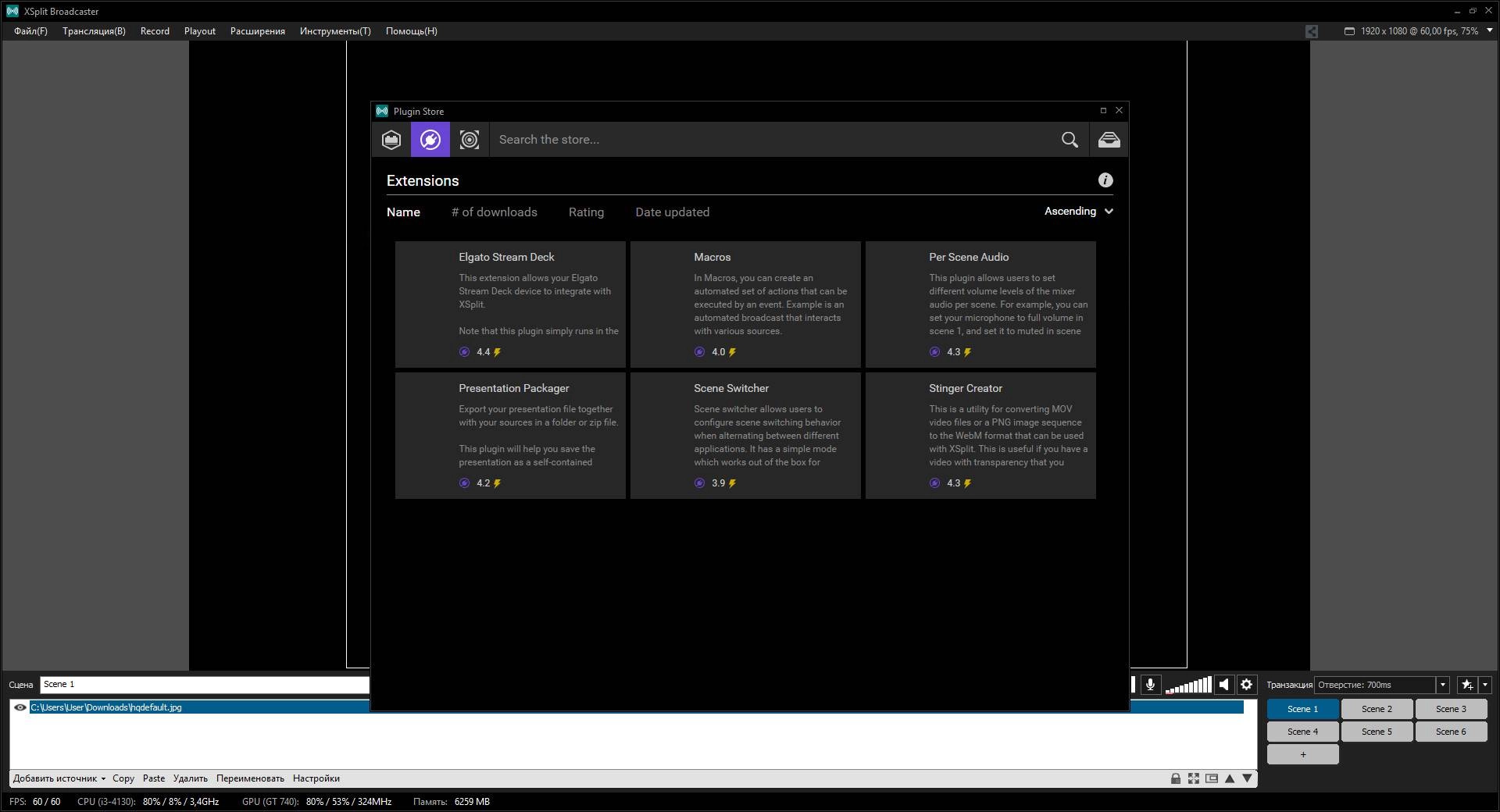
Task: Open the Трансляция menu
Action: pos(94,31)
